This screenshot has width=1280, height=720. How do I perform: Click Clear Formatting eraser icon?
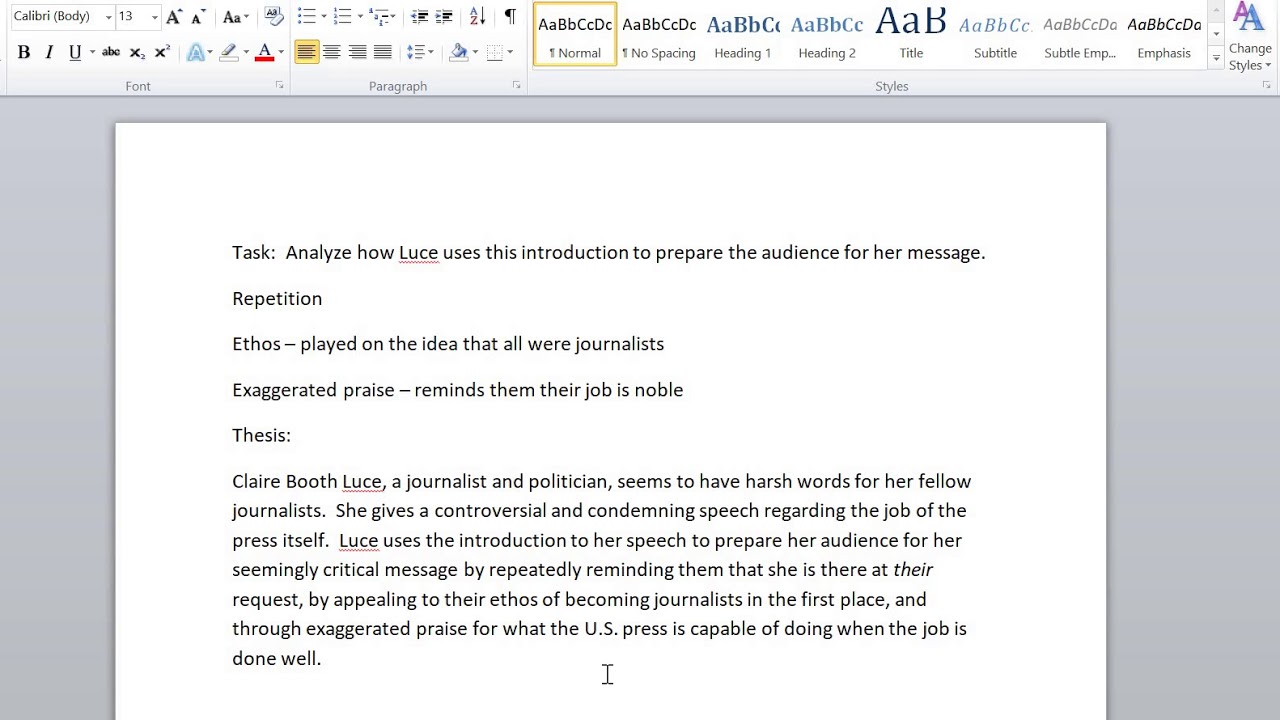273,16
